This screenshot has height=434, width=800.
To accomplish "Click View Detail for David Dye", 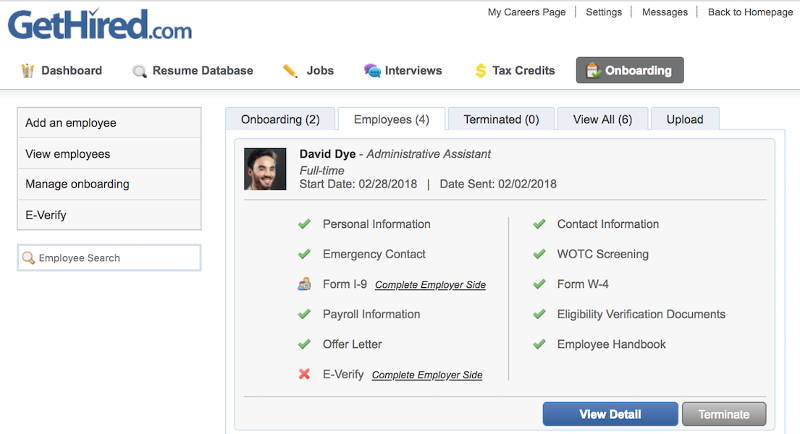I will (610, 414).
